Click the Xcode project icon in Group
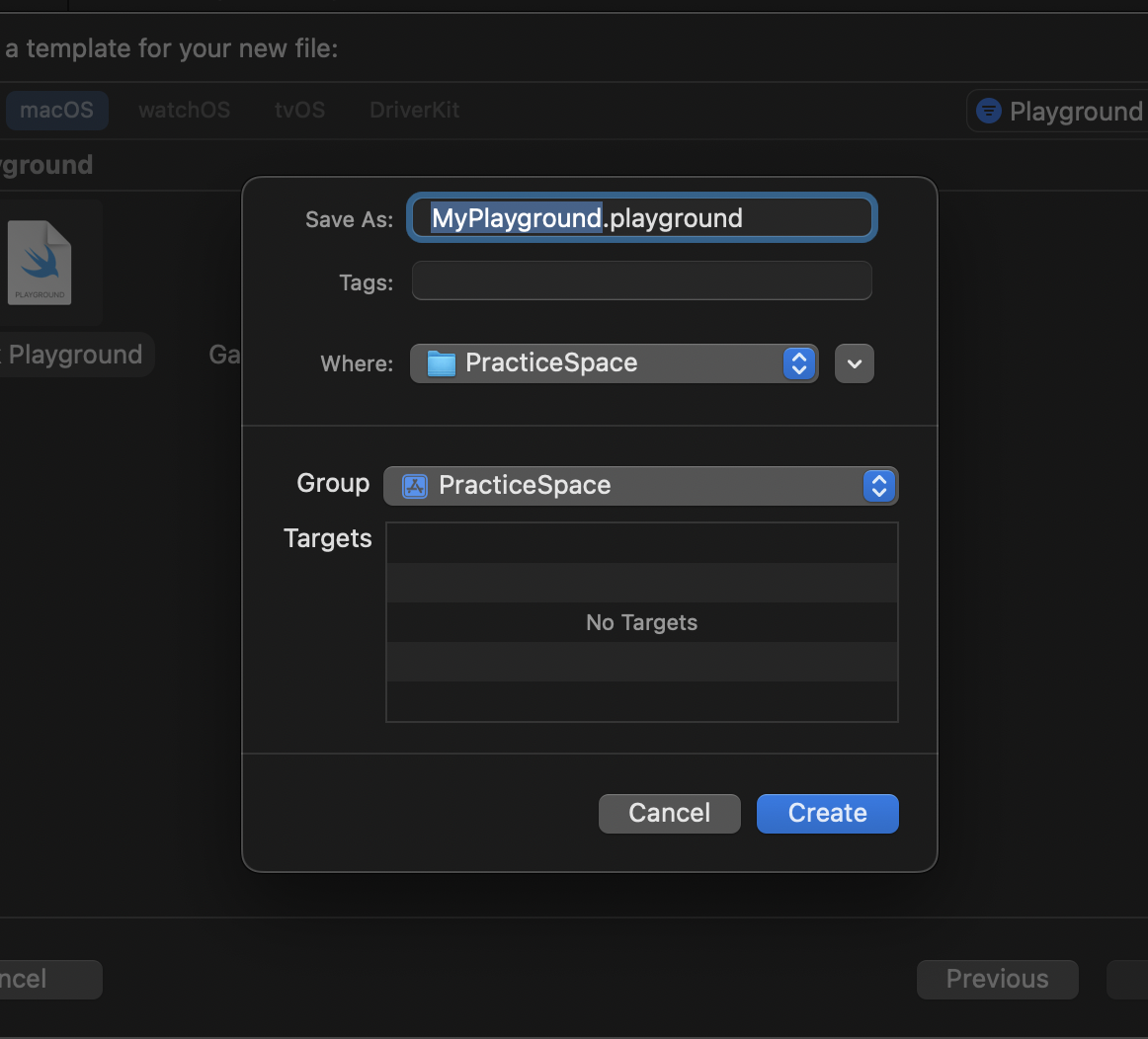1148x1039 pixels. point(414,487)
